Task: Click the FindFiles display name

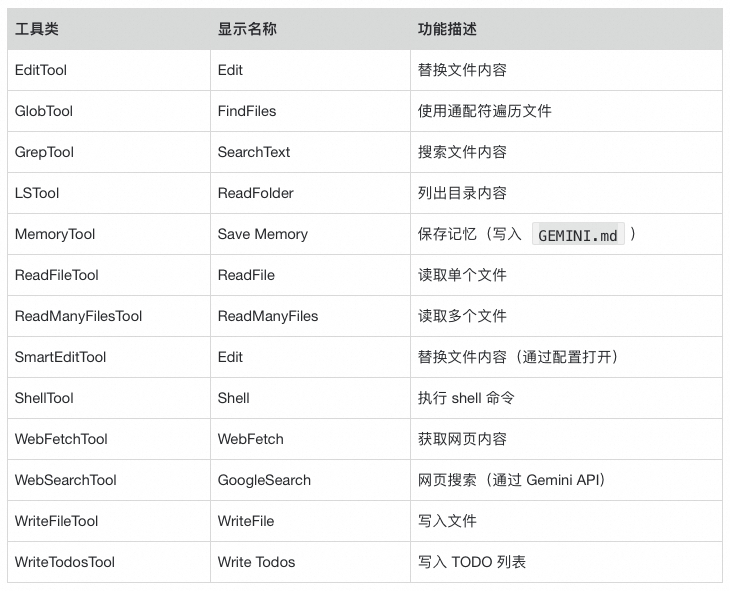Action: 247,111
